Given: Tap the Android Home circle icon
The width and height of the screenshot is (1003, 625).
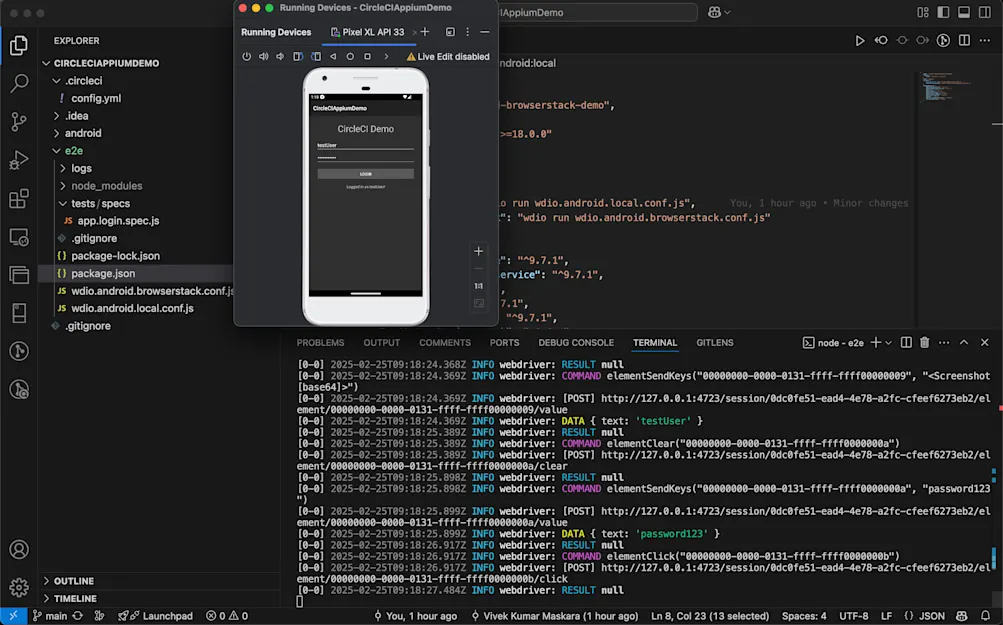Looking at the screenshot, I should 350,56.
